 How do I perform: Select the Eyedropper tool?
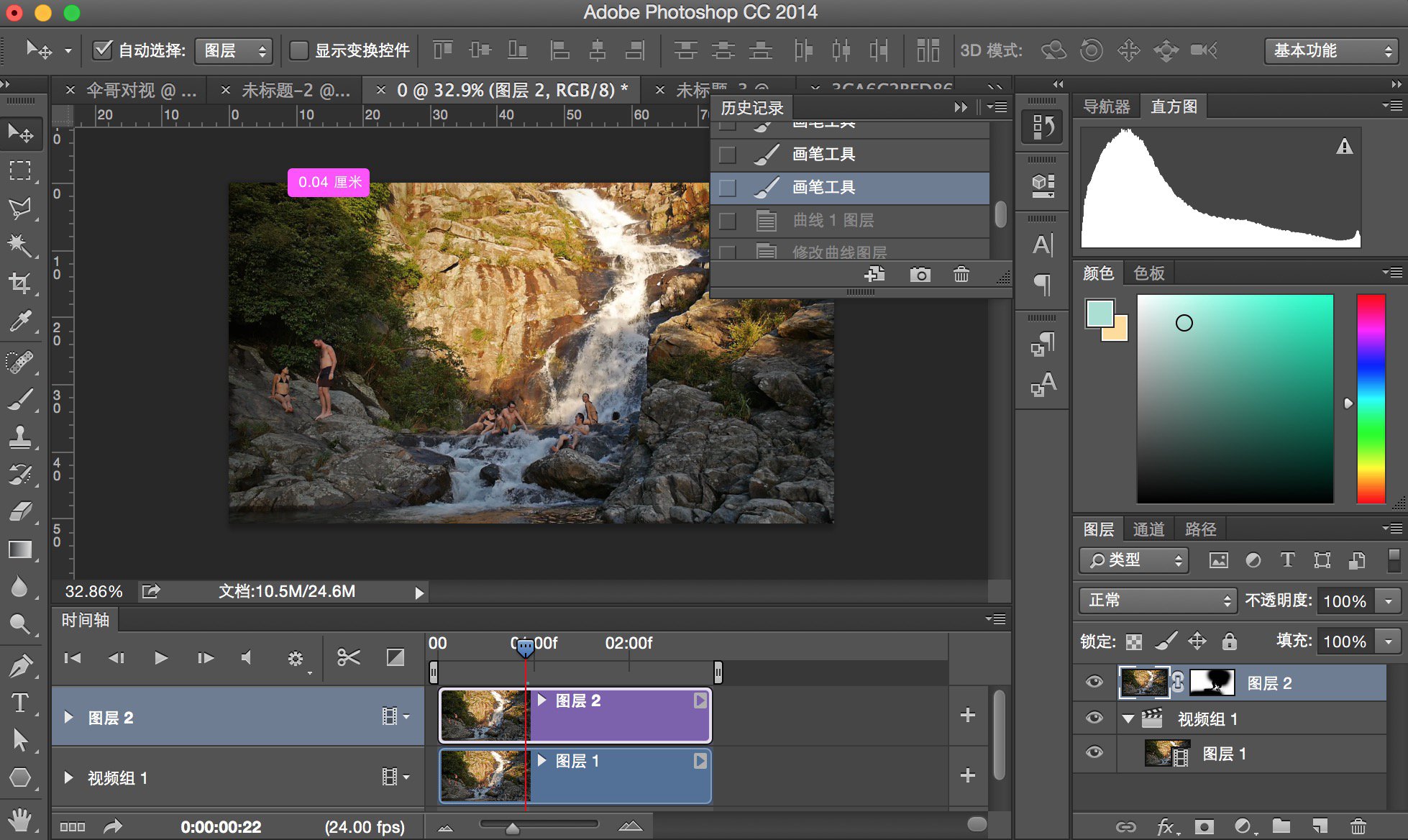coord(20,321)
